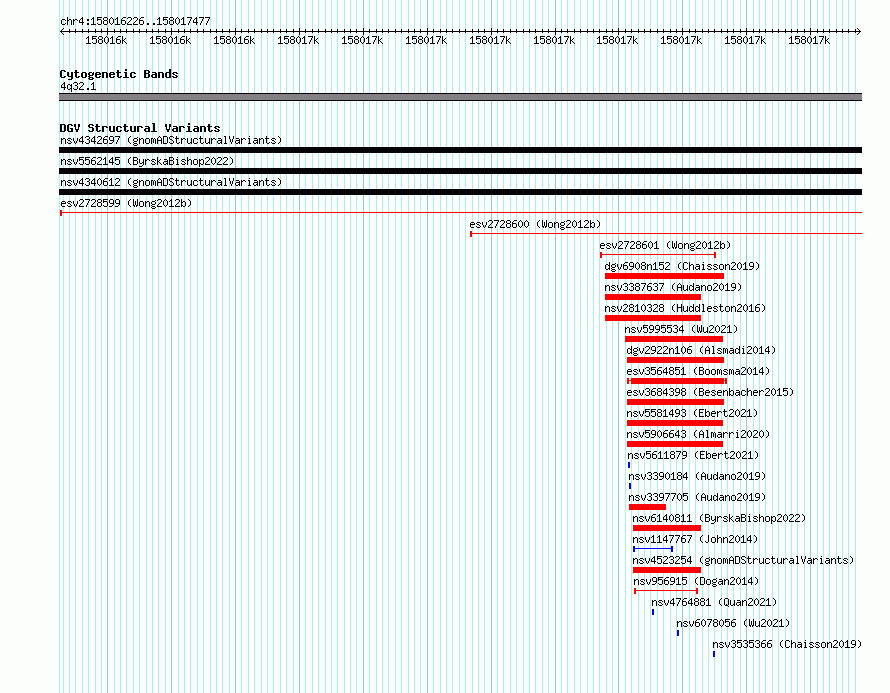Click the blue bracket glyph of nsv1147767

(653, 549)
